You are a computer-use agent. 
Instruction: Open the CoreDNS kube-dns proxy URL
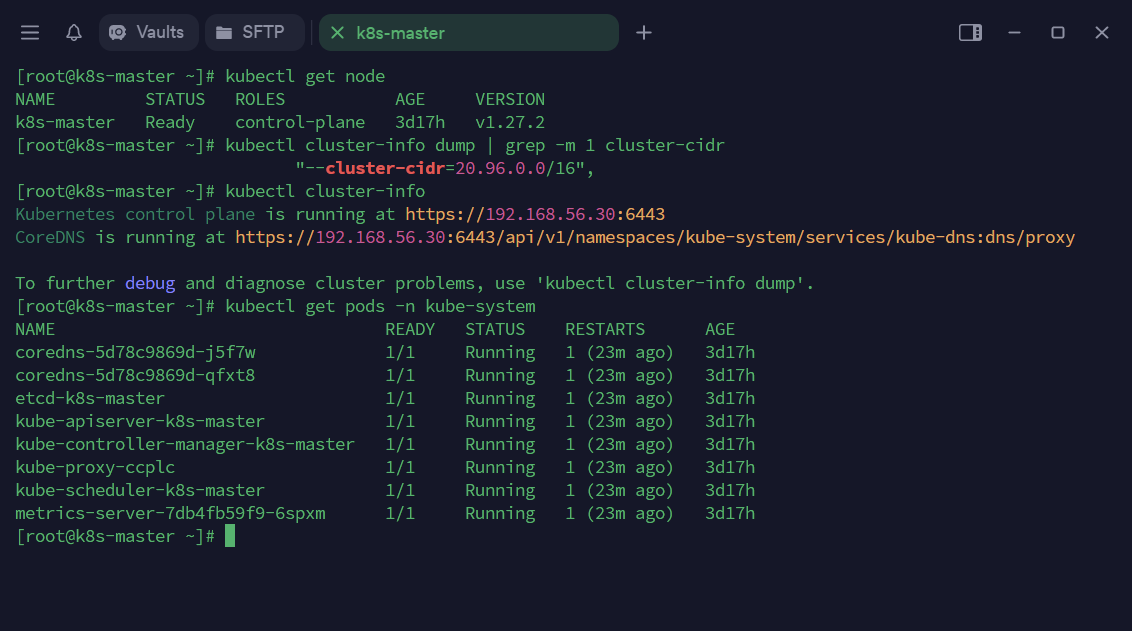655,237
